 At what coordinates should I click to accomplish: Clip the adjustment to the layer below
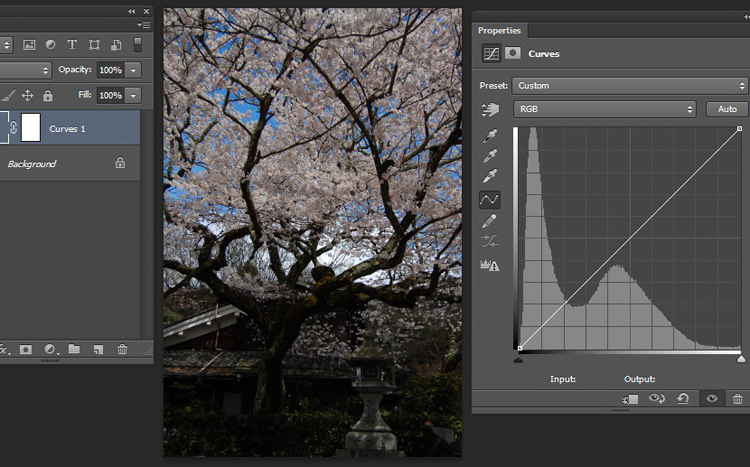click(x=630, y=399)
